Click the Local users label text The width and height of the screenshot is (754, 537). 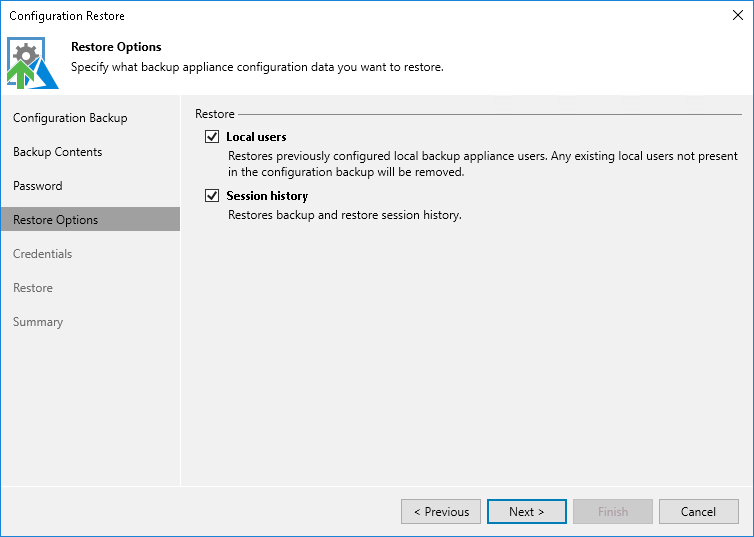(x=257, y=137)
